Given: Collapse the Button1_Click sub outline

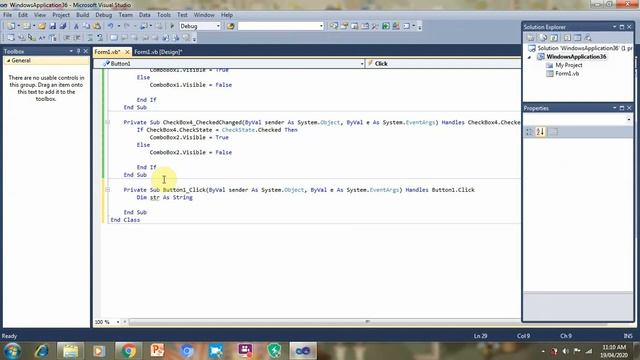Looking at the screenshot, I should click(x=107, y=190).
